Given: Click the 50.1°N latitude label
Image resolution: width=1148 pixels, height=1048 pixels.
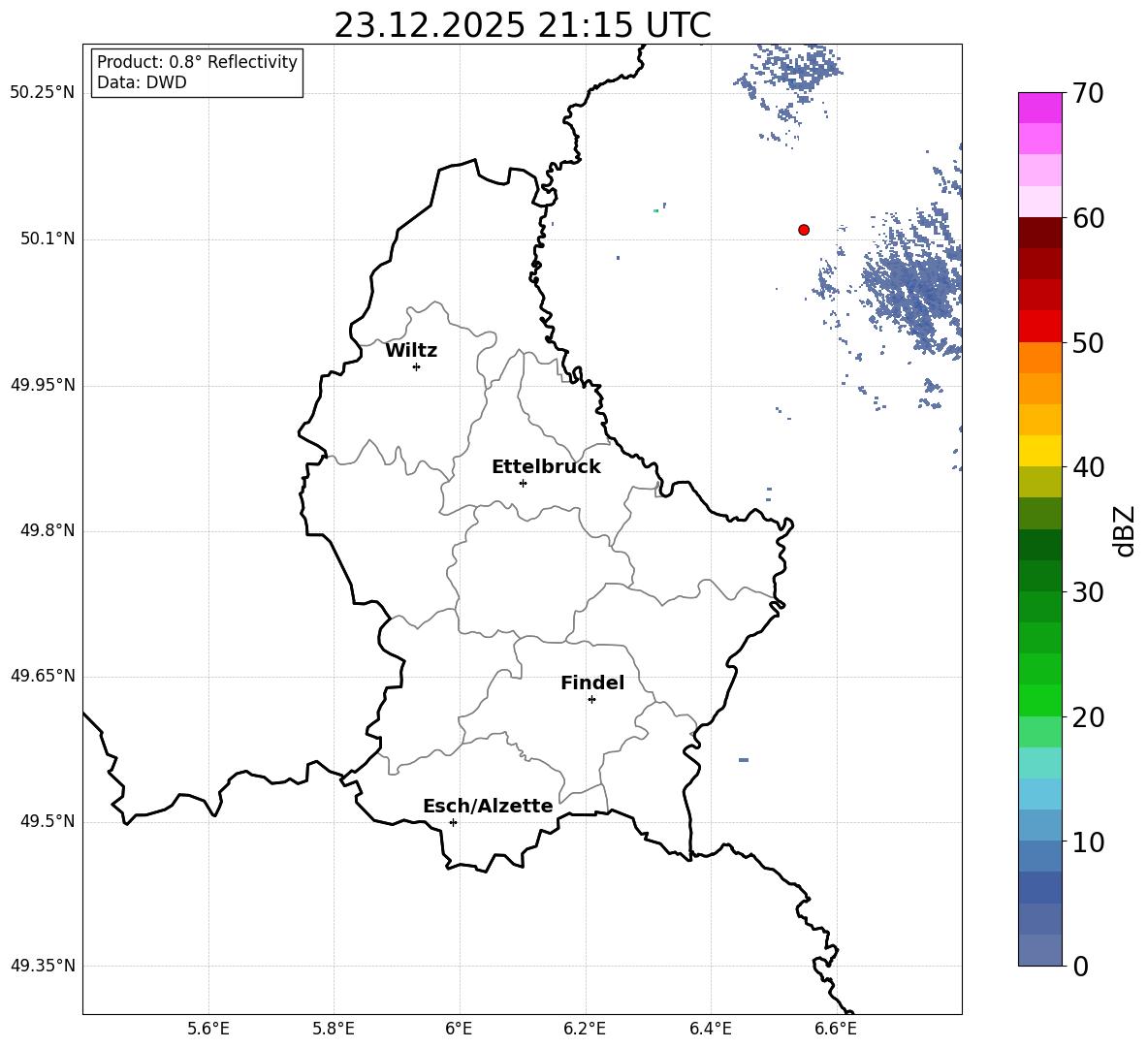Looking at the screenshot, I should coord(48,238).
